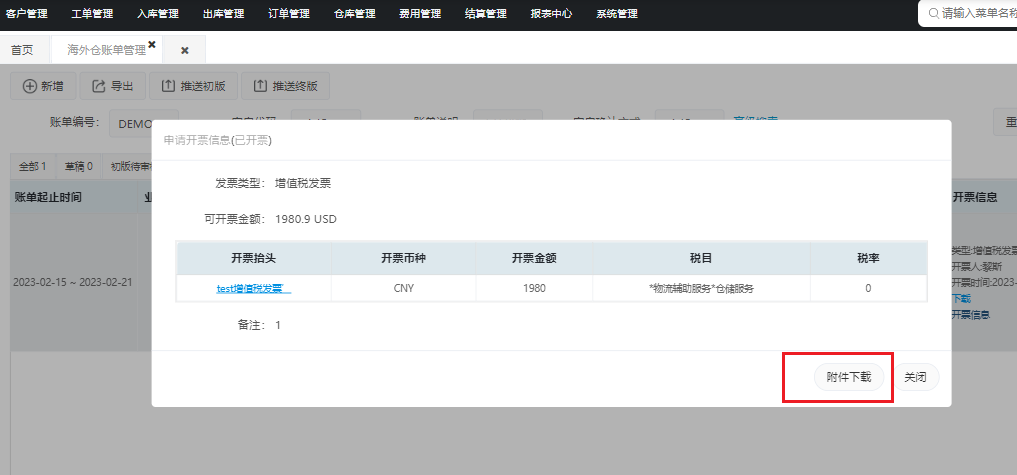1017x475 pixels.
Task: Click the date range 2023-02-15 ~ 2023-02-21
Action: (x=73, y=283)
